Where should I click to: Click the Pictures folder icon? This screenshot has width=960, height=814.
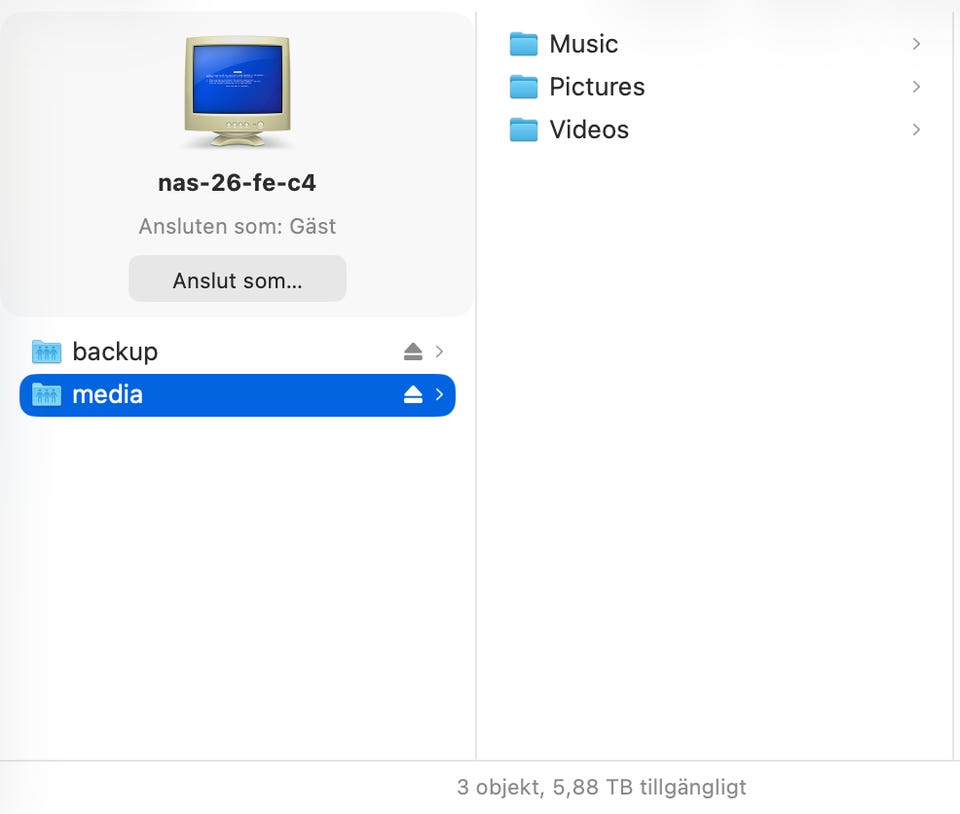(523, 87)
